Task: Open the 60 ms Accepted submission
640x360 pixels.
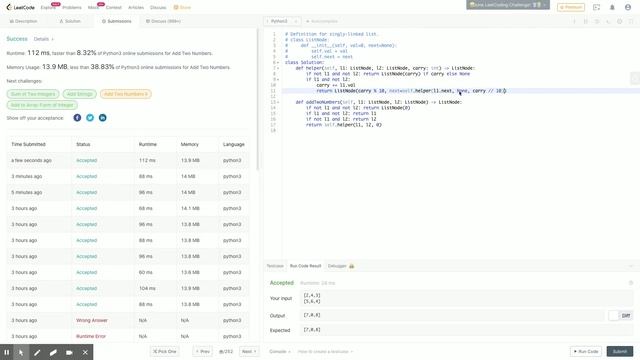Action: (87, 272)
